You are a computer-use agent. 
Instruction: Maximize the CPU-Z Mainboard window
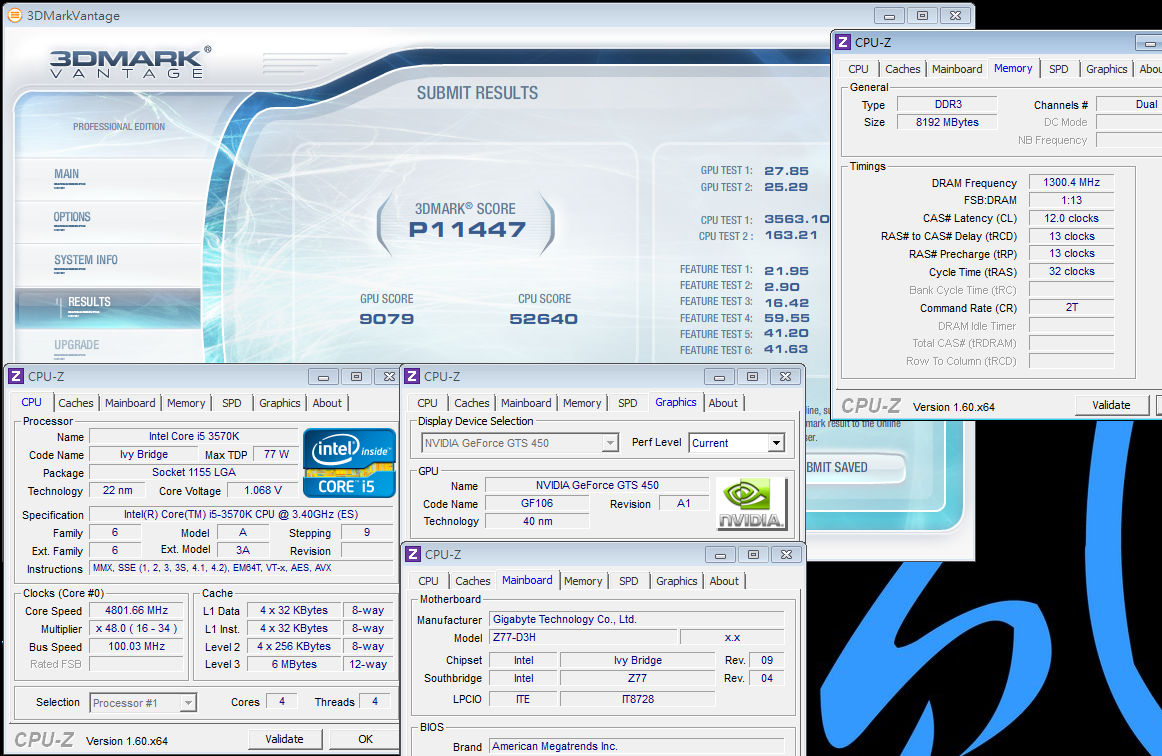(x=754, y=554)
